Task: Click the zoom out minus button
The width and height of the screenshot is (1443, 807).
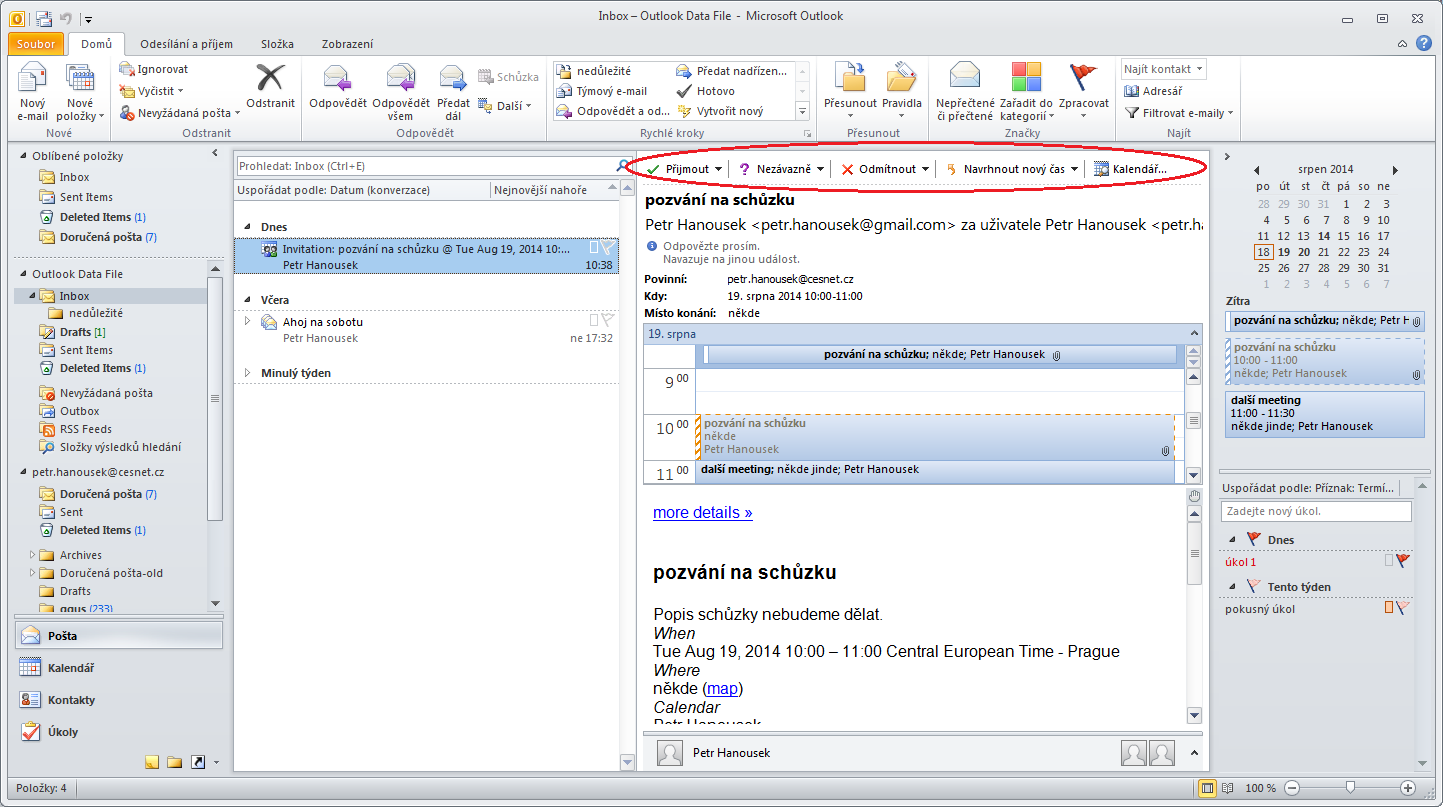Action: pyautogui.click(x=1291, y=788)
